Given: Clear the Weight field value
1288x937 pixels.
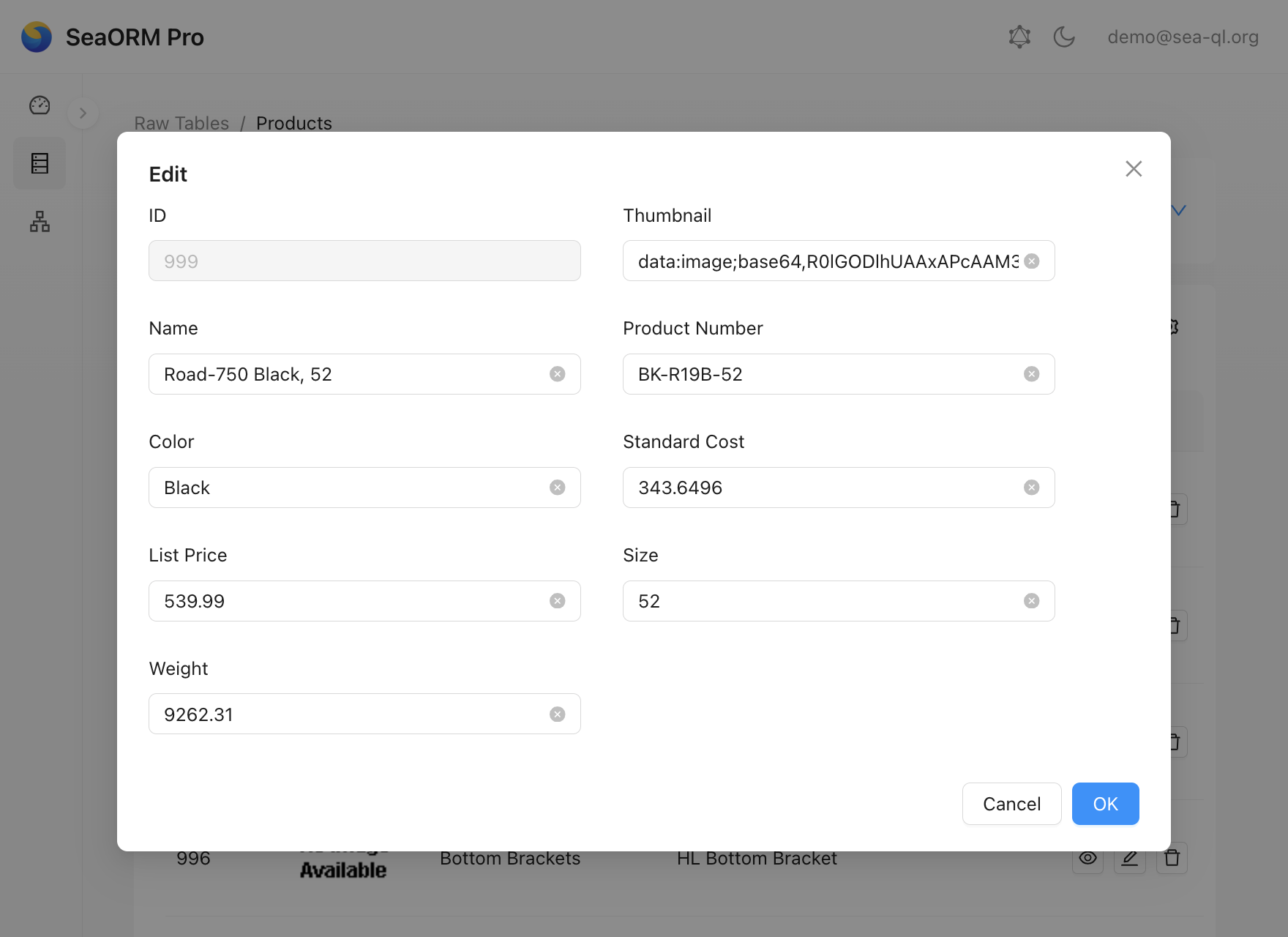Looking at the screenshot, I should tap(558, 714).
